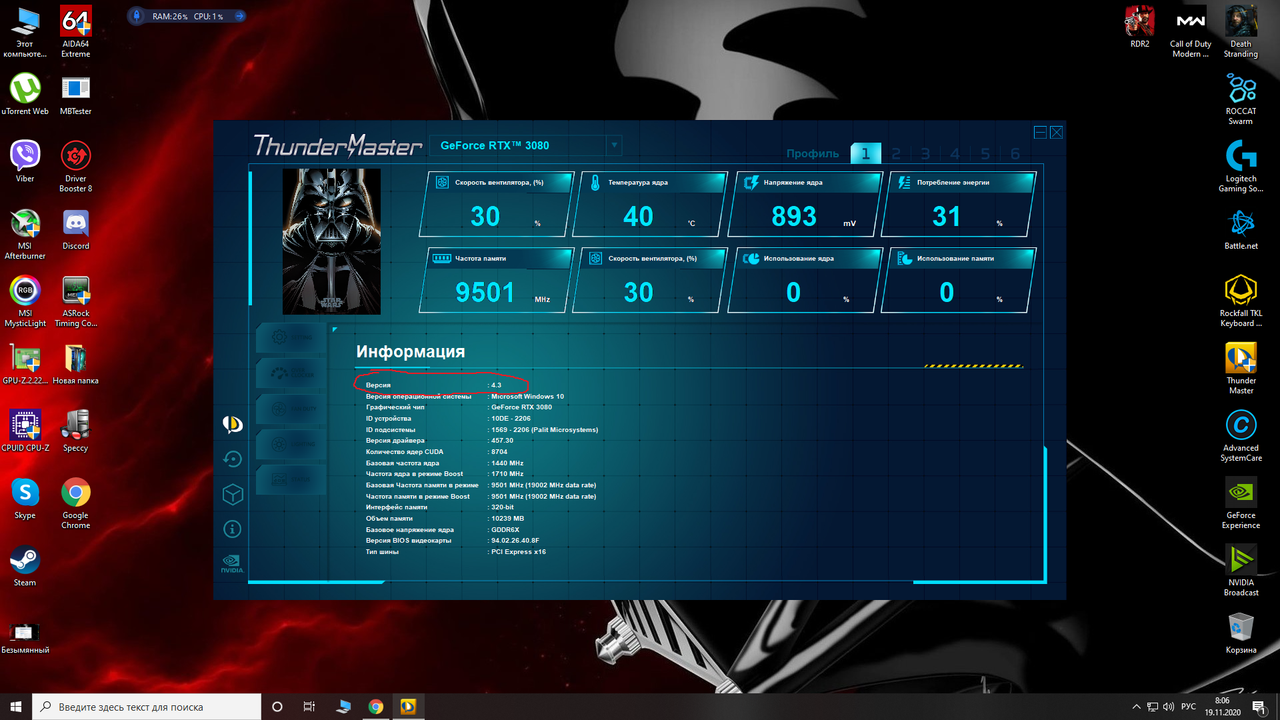Open the AIDA64 Extreme desktop icon

pyautogui.click(x=76, y=33)
